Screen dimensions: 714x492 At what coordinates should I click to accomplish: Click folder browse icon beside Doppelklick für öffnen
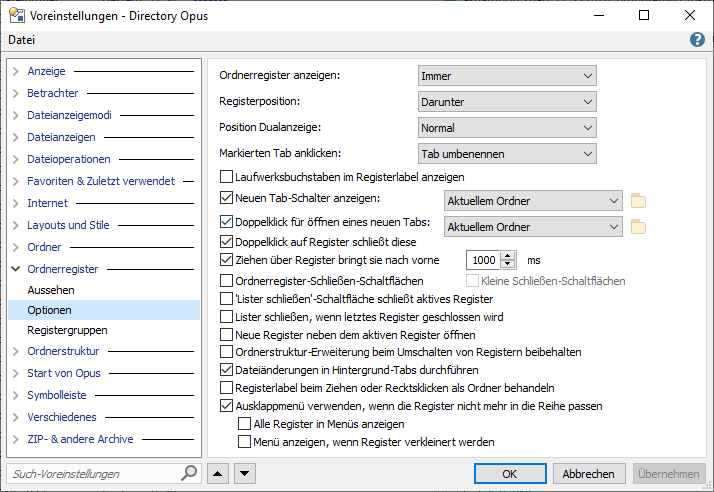[x=638, y=226]
